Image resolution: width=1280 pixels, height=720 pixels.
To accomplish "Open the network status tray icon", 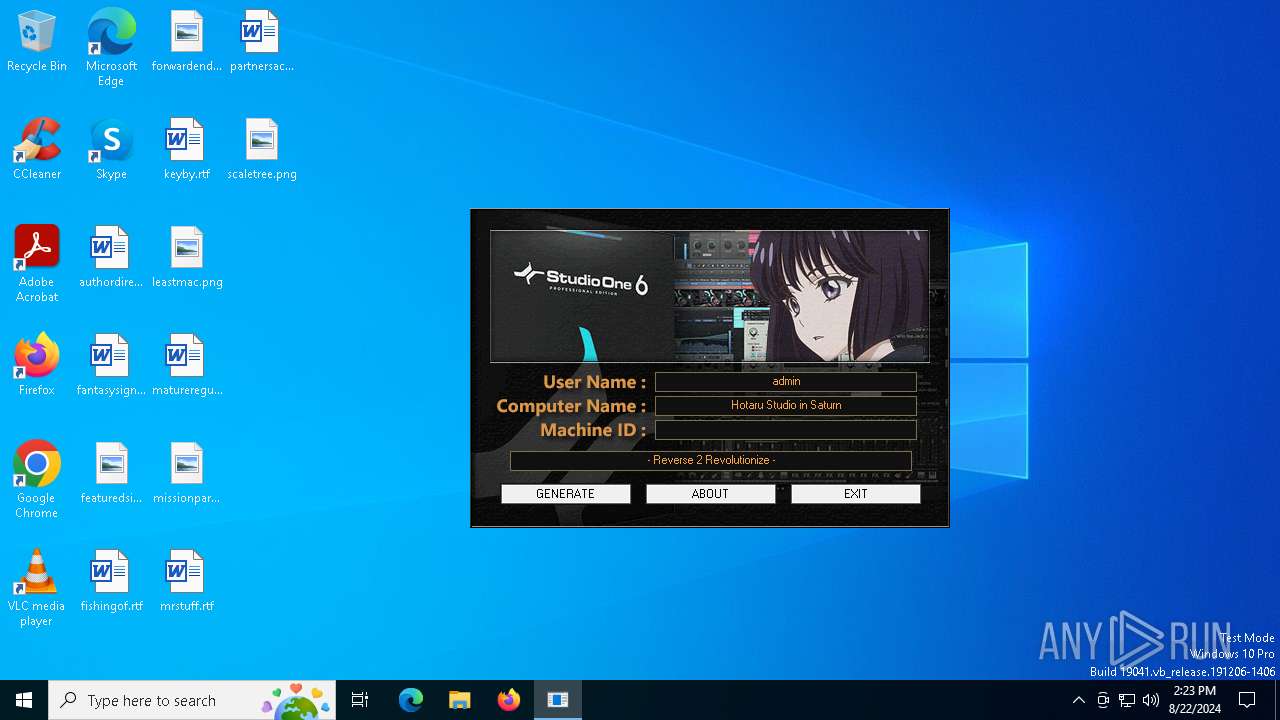I will click(1127, 700).
